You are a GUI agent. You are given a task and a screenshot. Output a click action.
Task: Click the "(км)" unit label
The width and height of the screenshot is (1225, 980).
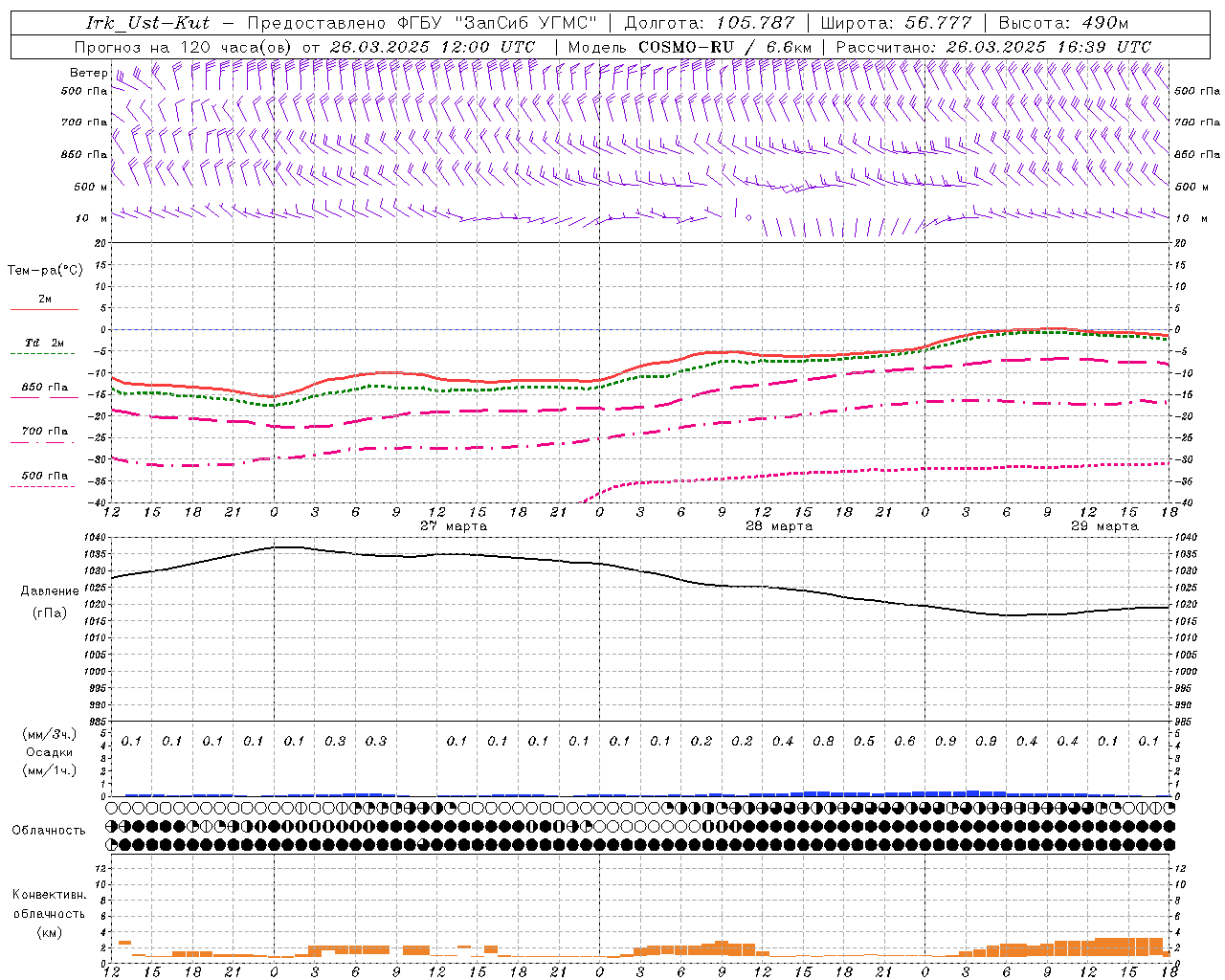click(49, 932)
